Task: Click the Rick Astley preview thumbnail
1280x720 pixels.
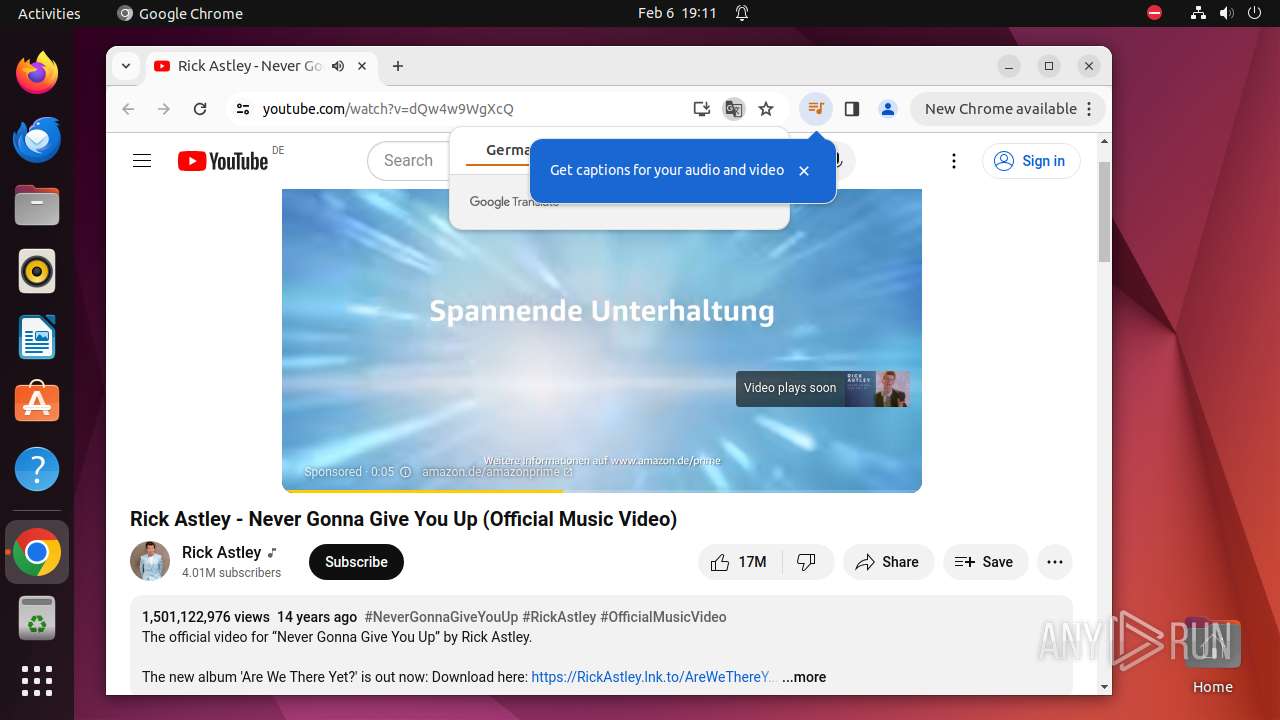Action: pos(877,388)
